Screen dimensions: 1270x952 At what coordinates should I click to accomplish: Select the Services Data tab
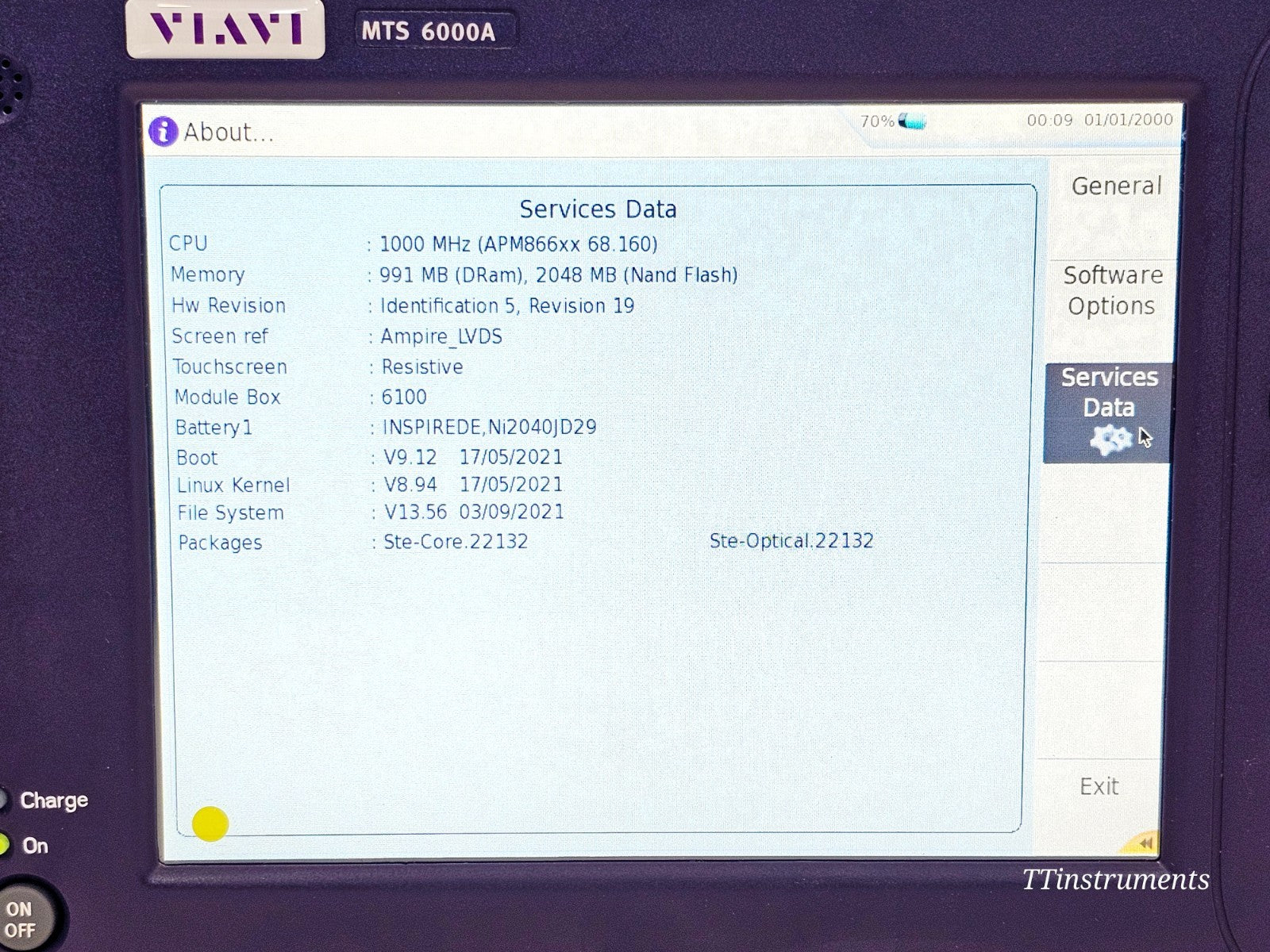pos(1108,413)
